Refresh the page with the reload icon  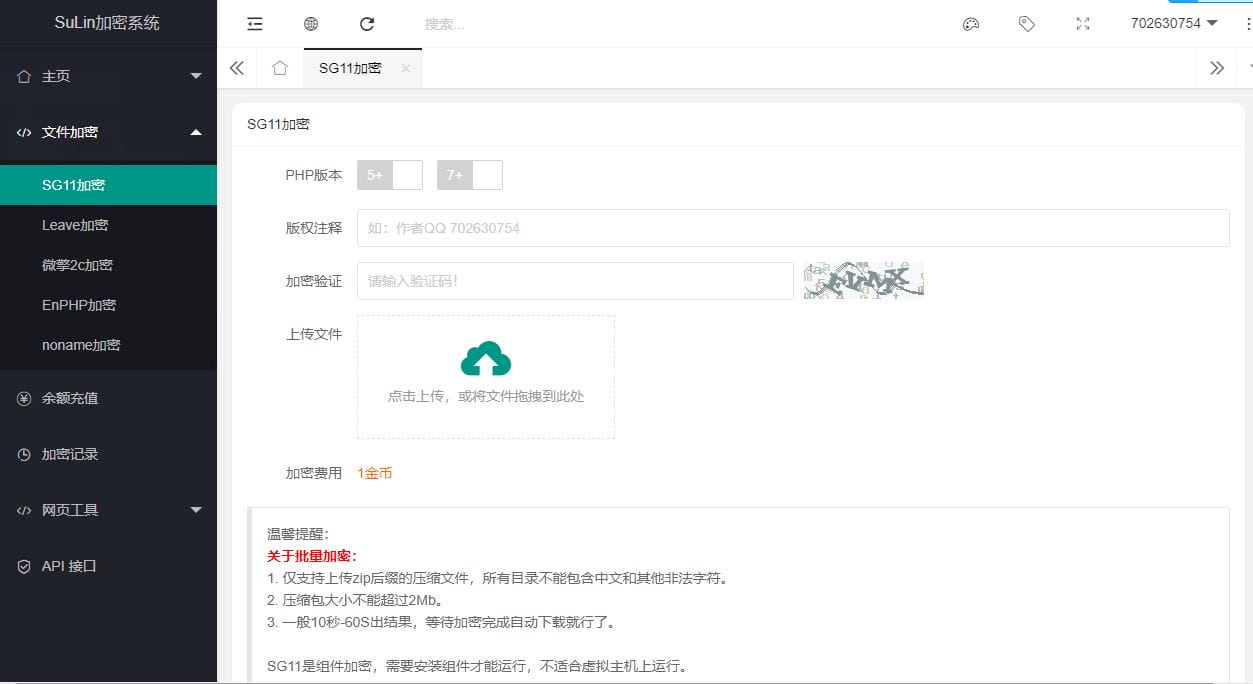(367, 23)
